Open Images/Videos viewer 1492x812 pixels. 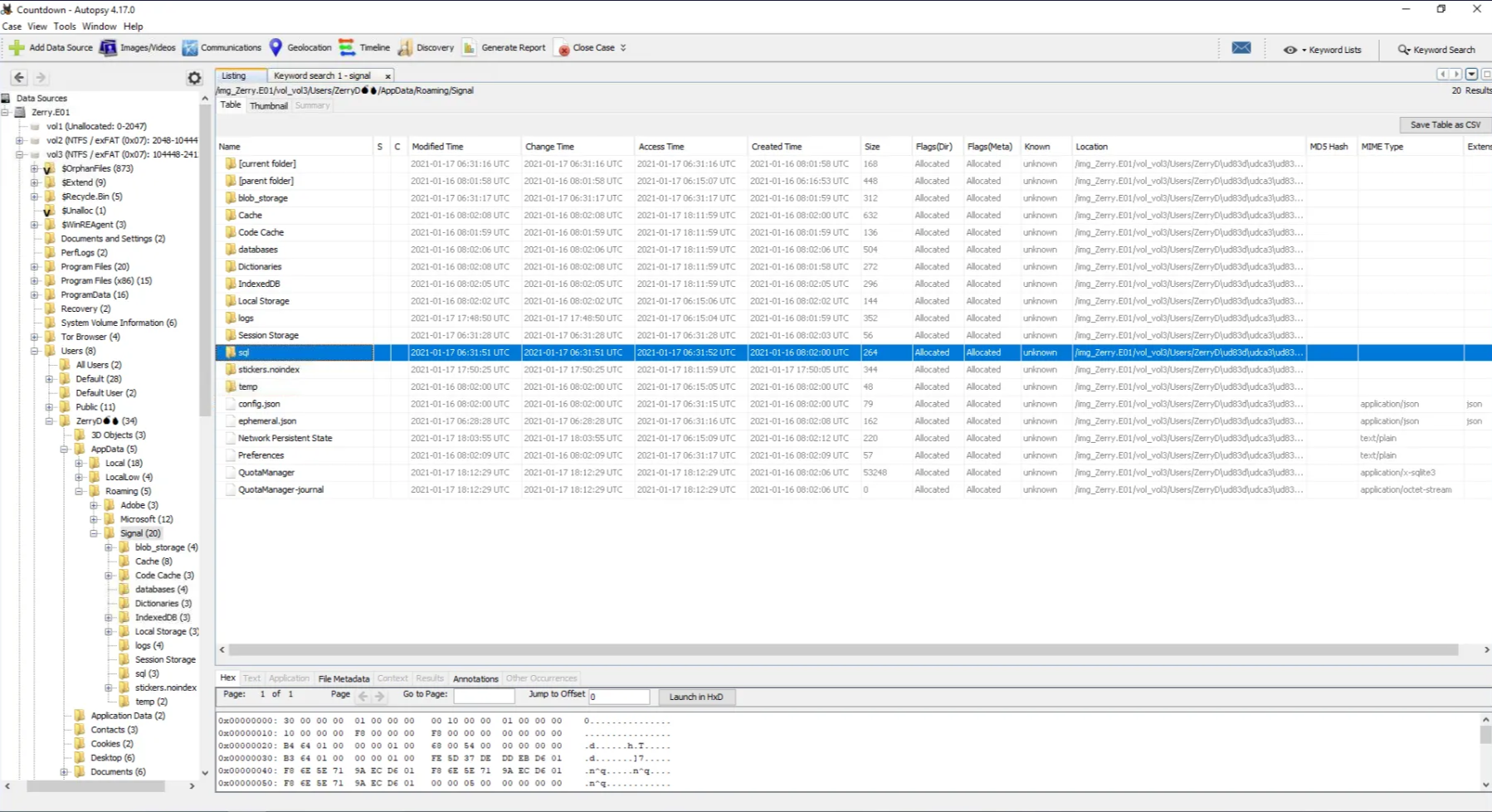tap(138, 48)
